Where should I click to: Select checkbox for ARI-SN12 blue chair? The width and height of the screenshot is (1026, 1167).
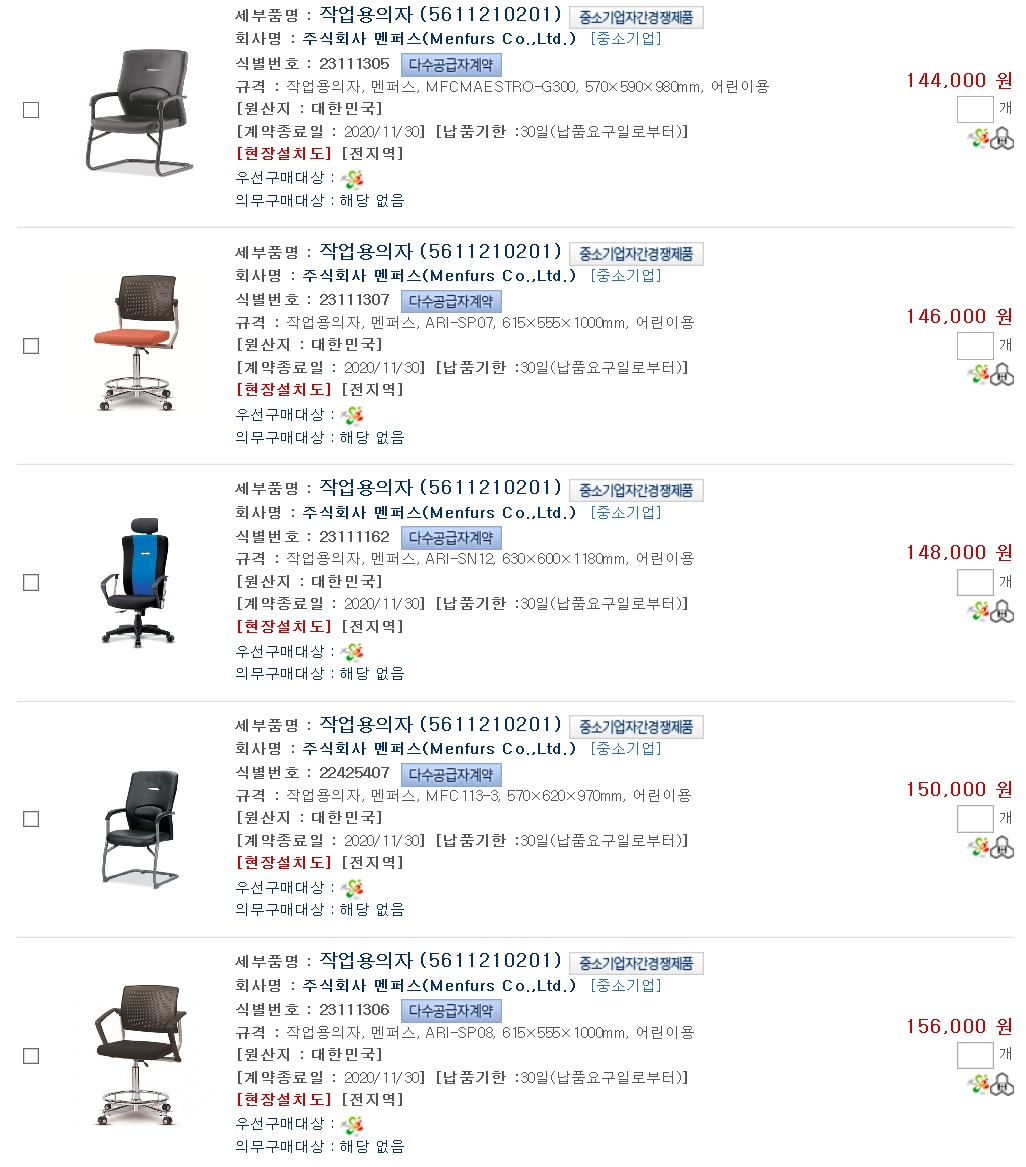pyautogui.click(x=31, y=582)
